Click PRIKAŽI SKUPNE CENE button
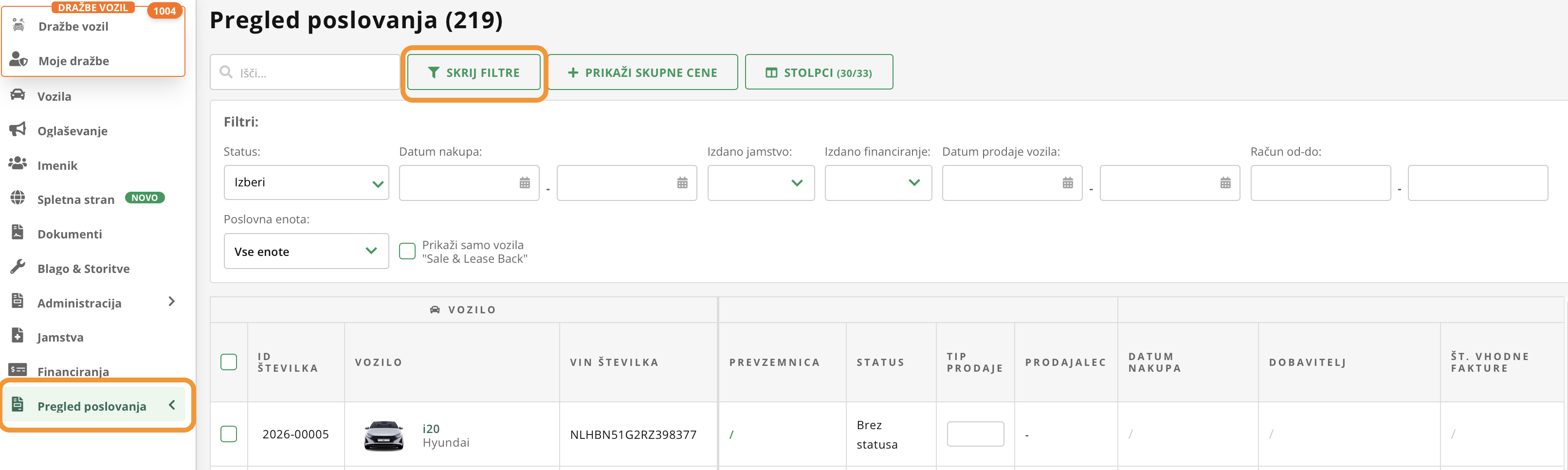The width and height of the screenshot is (1568, 470). click(642, 72)
